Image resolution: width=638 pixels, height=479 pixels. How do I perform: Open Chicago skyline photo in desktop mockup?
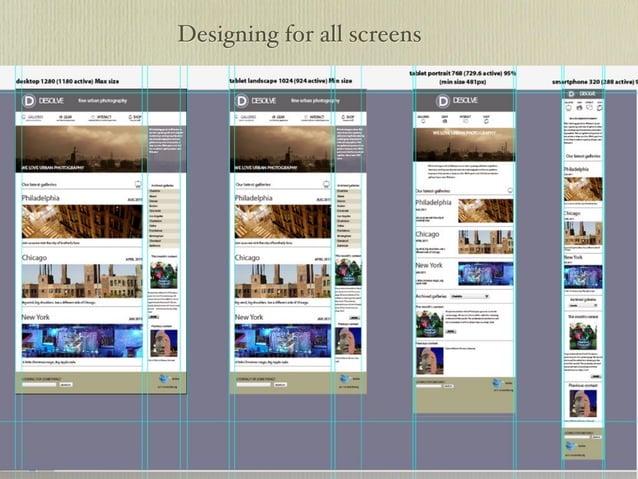pos(81,280)
